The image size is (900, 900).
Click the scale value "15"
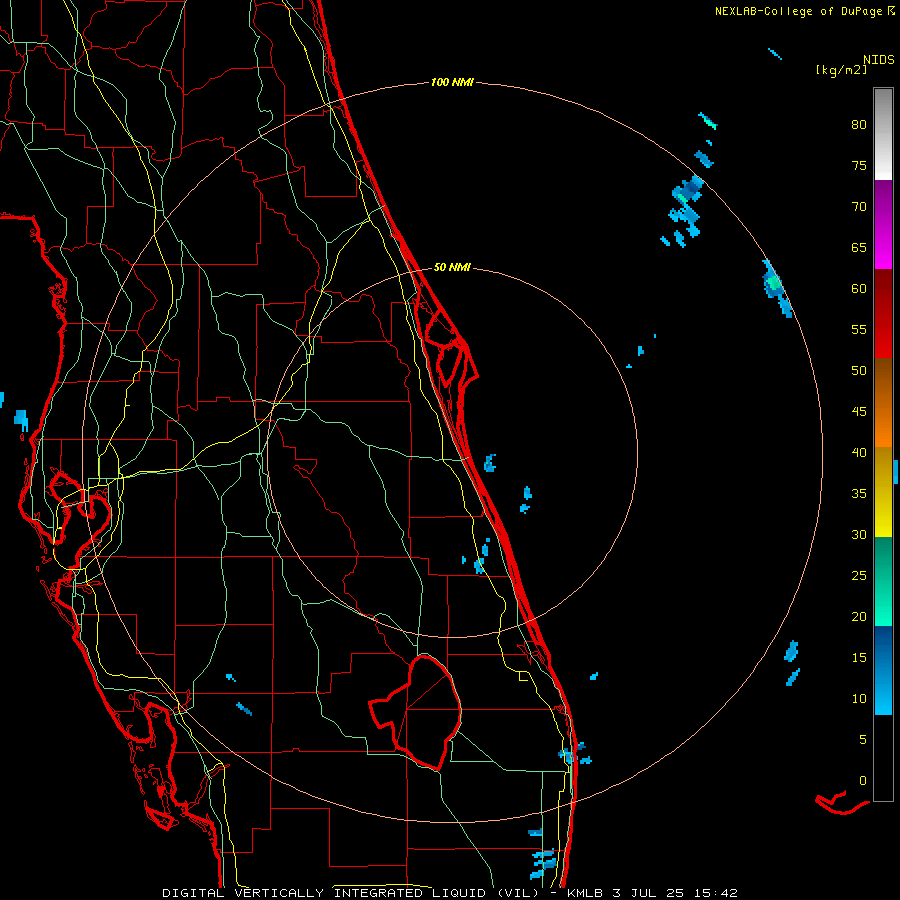pos(859,657)
